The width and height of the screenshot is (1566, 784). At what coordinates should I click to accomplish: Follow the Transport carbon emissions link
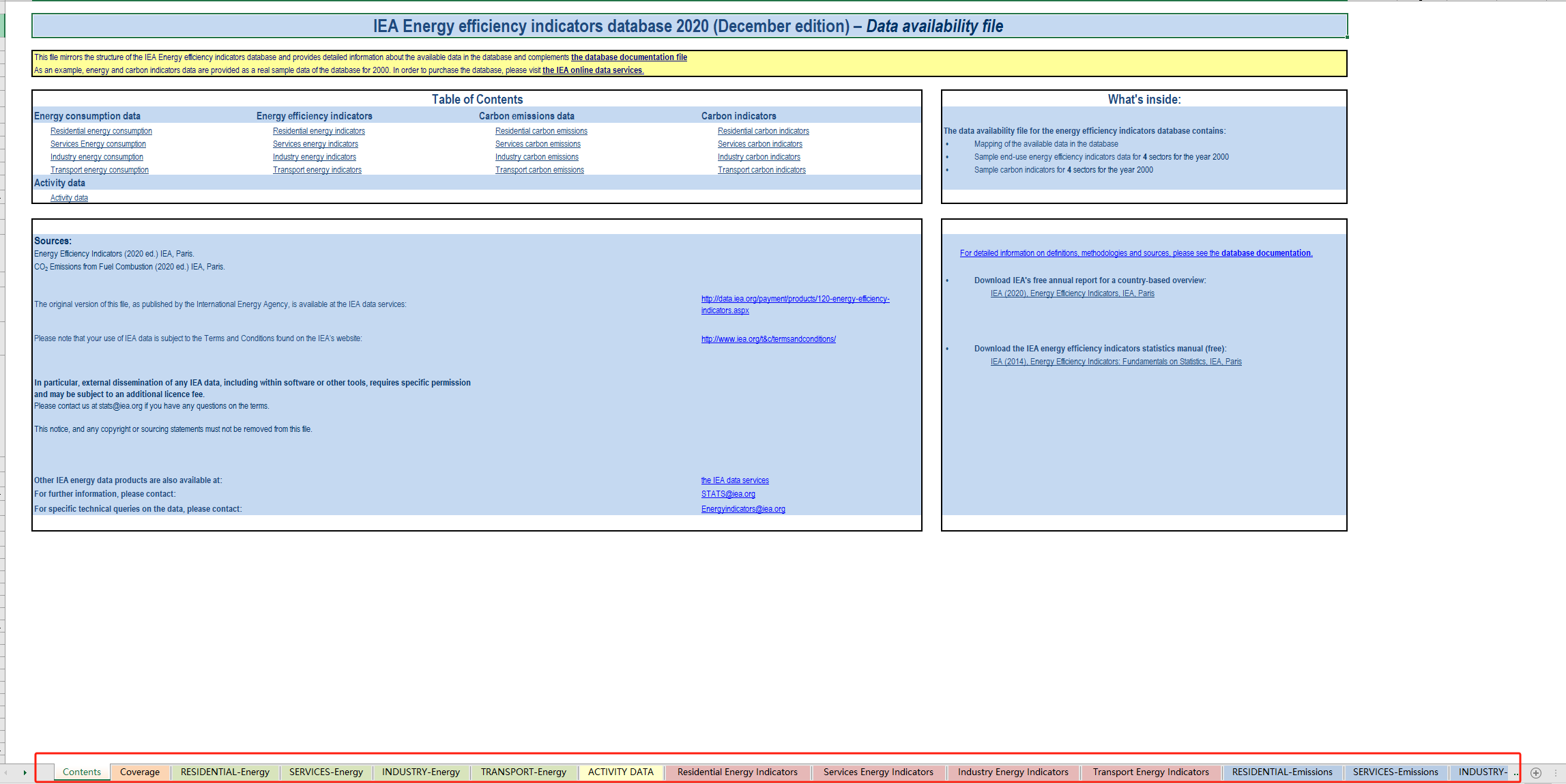pos(539,170)
